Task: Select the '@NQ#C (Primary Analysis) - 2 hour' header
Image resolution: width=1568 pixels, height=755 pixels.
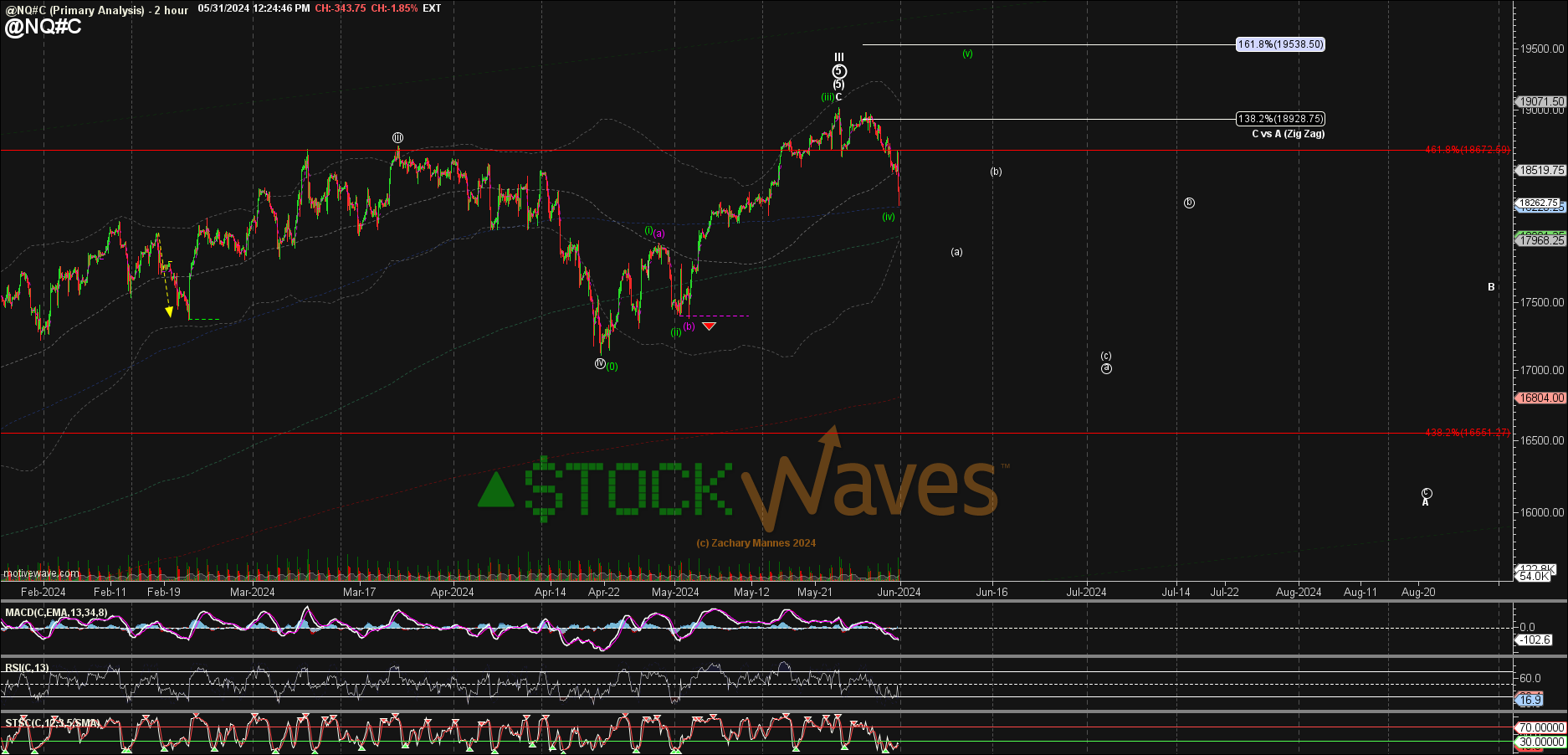Action: [96, 10]
